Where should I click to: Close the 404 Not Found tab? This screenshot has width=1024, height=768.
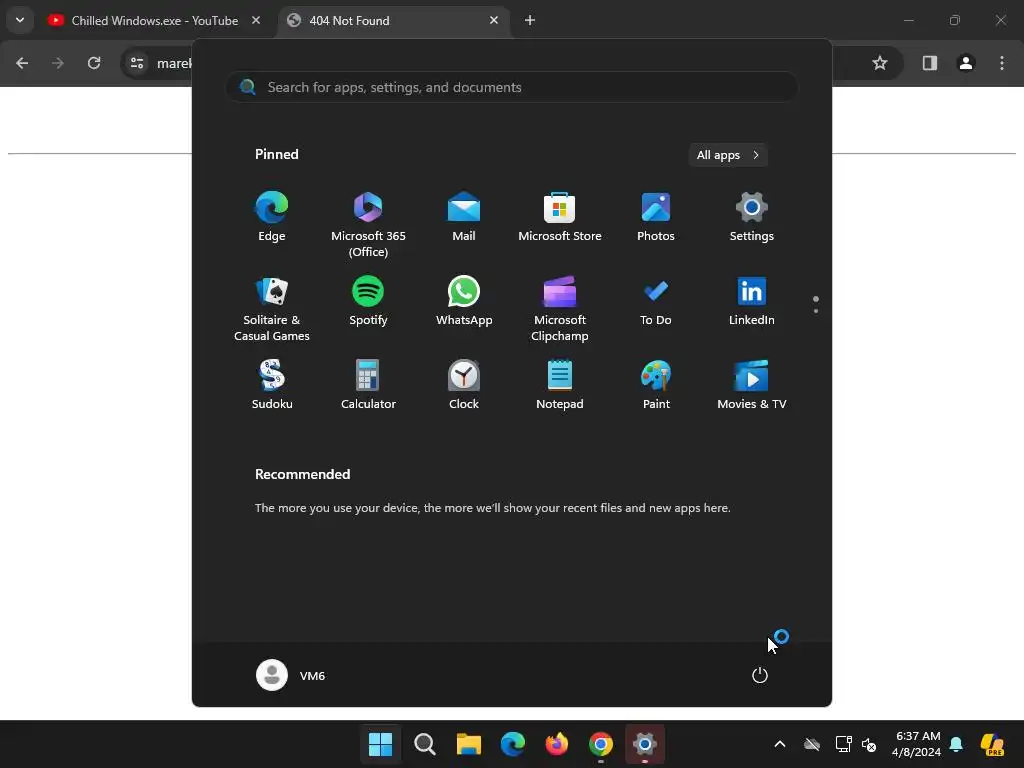coord(494,21)
